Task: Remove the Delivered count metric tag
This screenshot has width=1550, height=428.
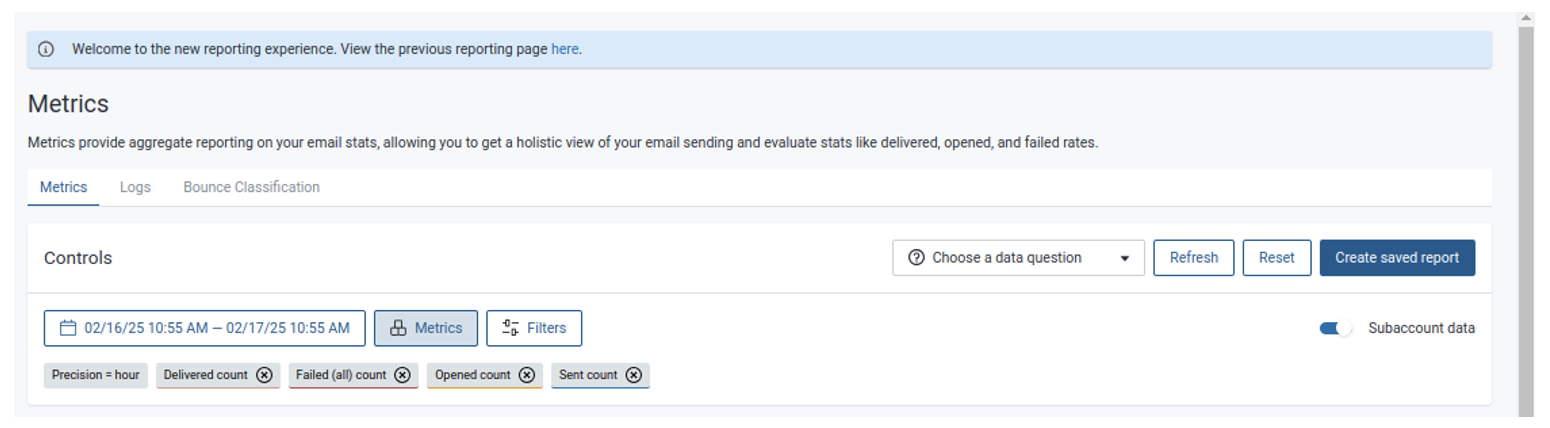Action: [264, 375]
